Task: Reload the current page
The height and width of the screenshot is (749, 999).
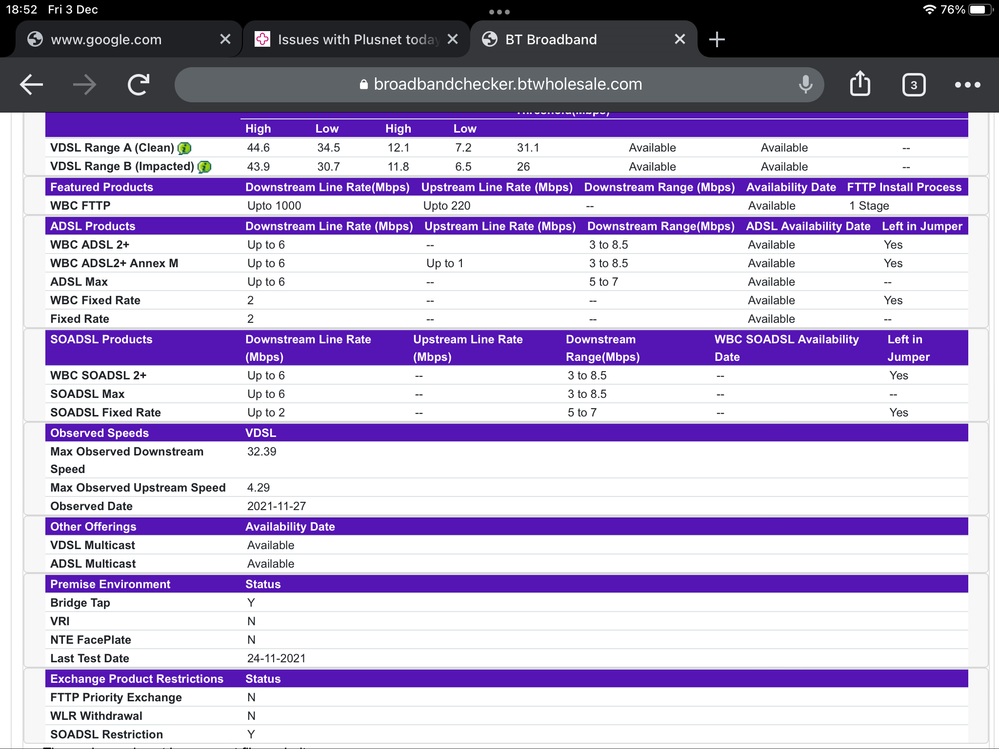Action: pos(138,85)
